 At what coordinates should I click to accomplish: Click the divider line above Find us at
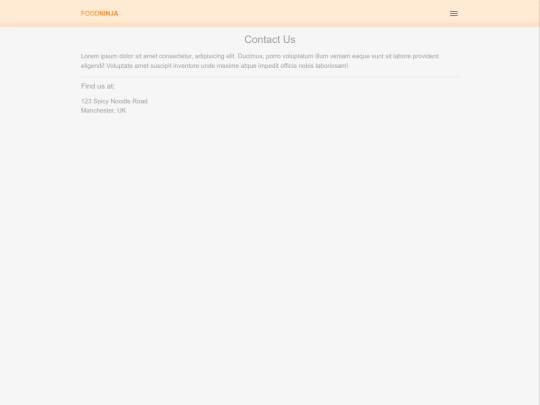click(270, 77)
